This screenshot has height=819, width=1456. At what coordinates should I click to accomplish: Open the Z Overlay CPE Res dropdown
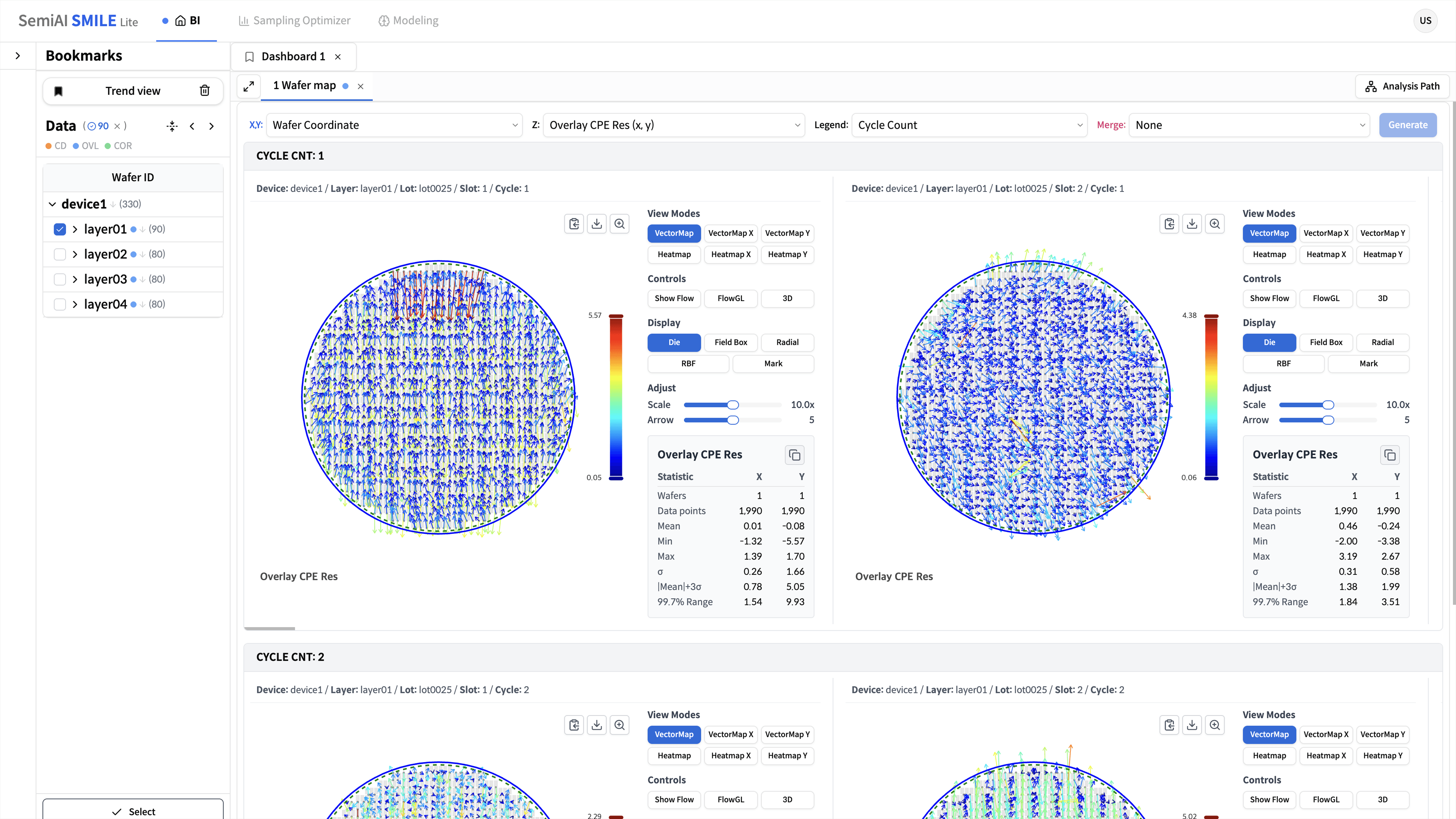click(674, 125)
